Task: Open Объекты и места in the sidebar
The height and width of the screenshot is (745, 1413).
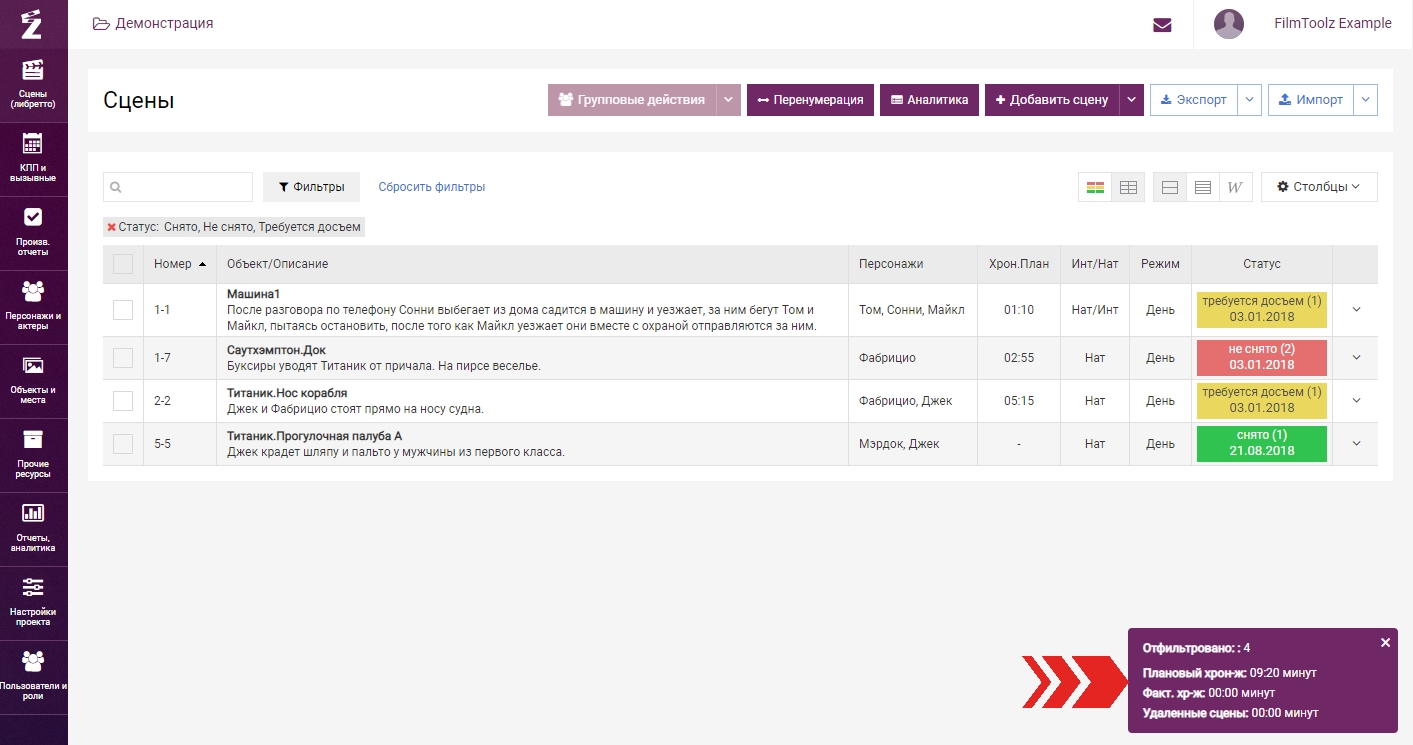Action: pyautogui.click(x=33, y=380)
